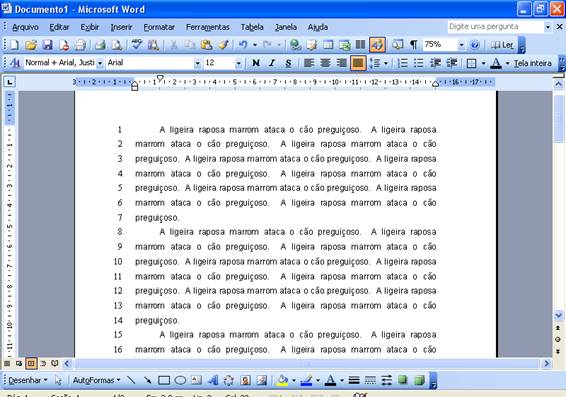
Task: Open the Ferramentas menu
Action: click(208, 27)
